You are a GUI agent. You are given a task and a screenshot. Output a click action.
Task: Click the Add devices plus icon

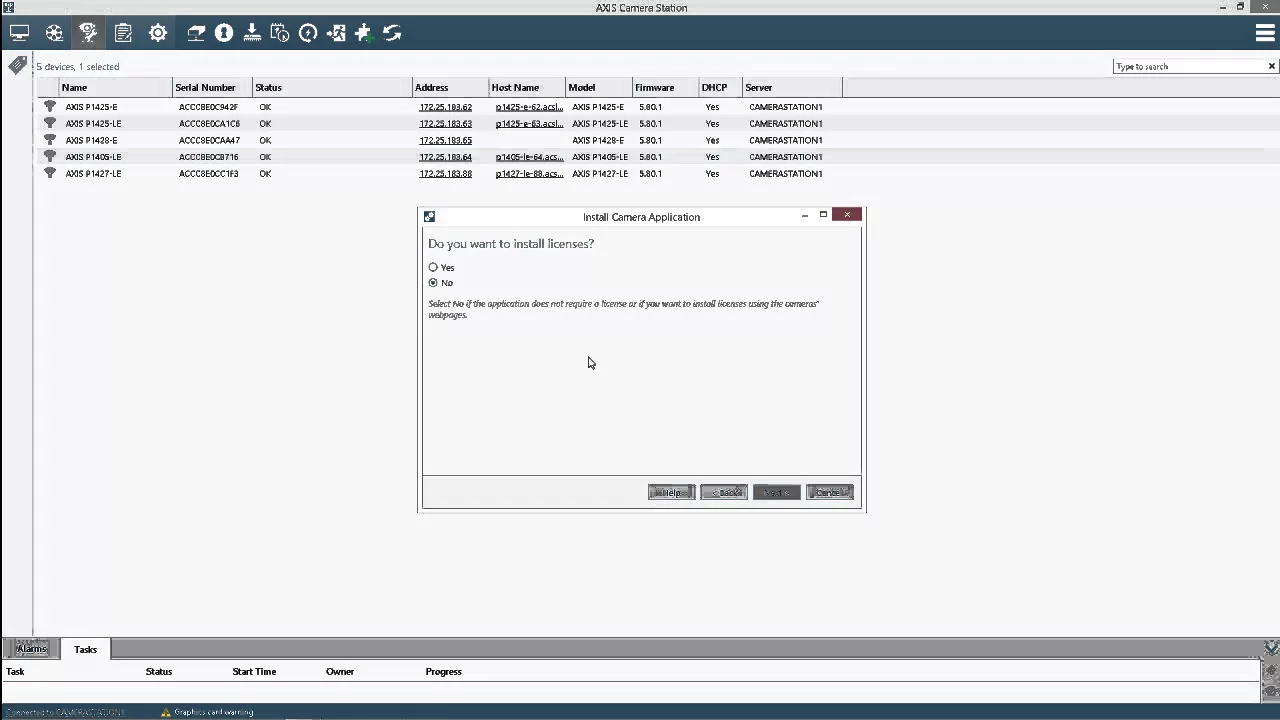tap(363, 33)
